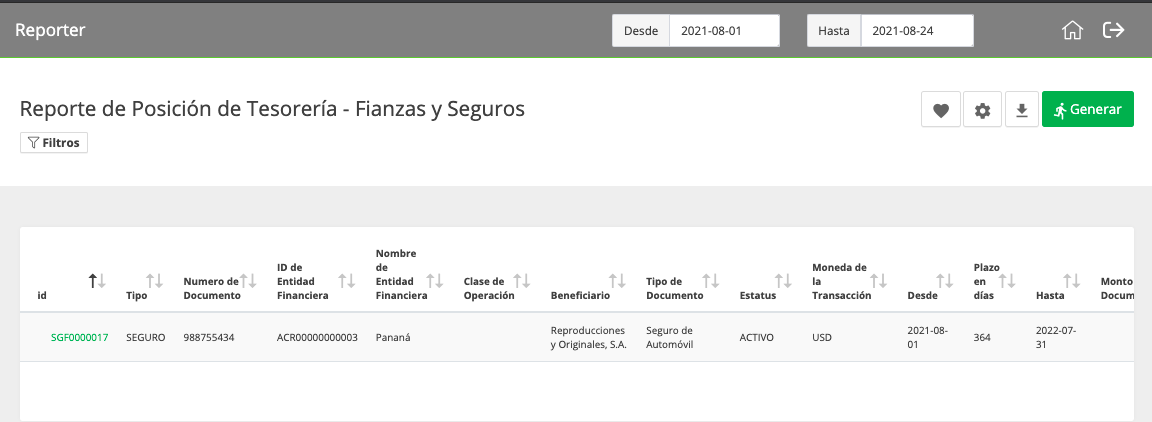
Task: Expand the Filtros filter panel
Action: click(54, 143)
